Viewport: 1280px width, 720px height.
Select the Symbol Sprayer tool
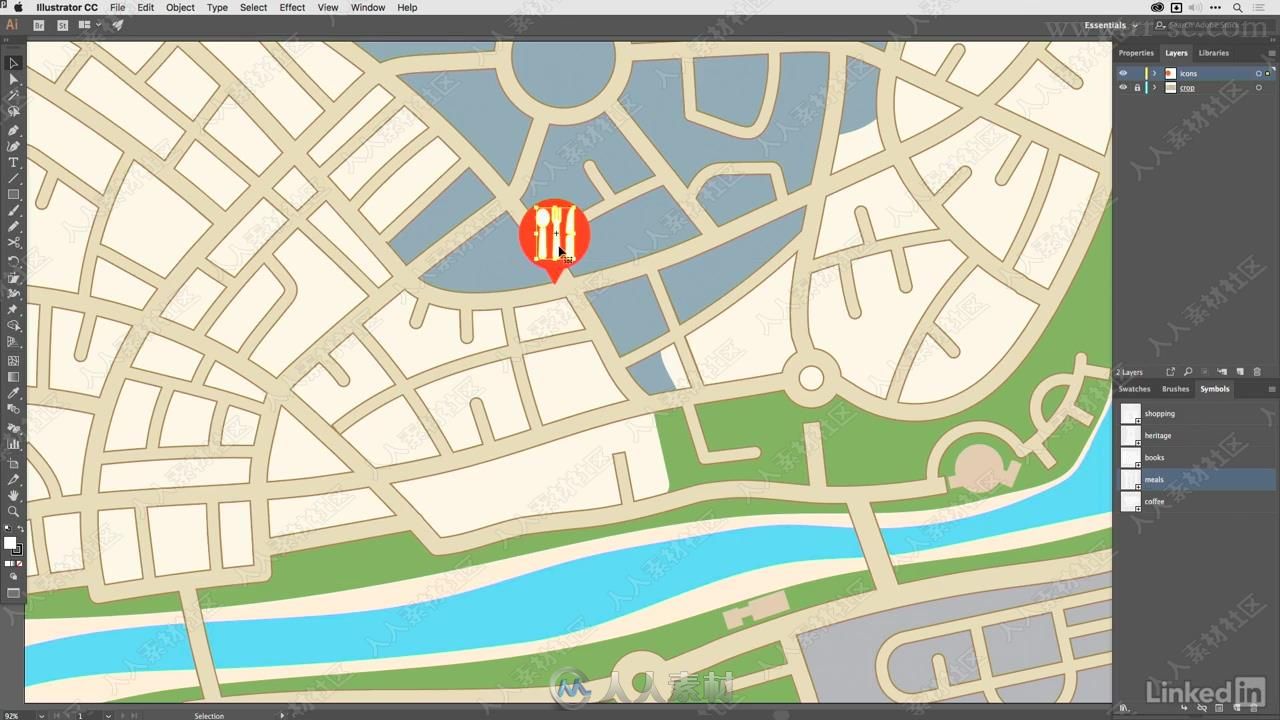tap(13, 427)
